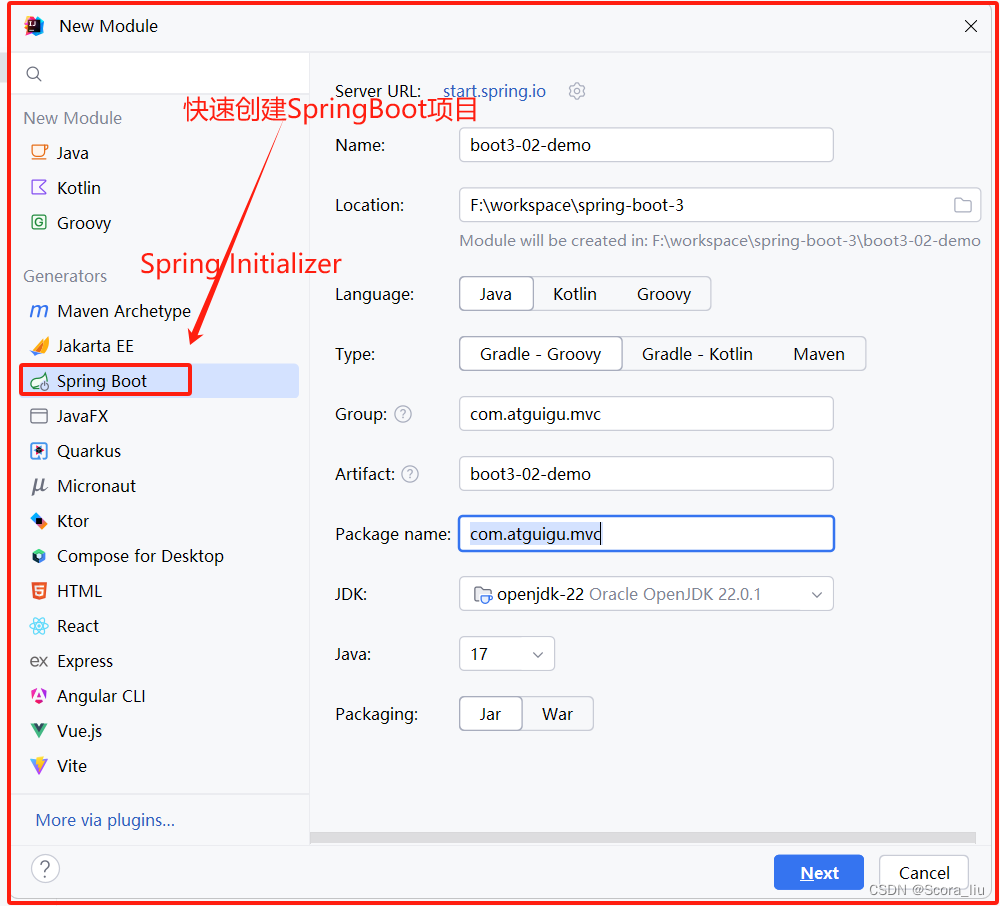Image resolution: width=1000 pixels, height=906 pixels.
Task: Click the Vite lightning icon
Action: click(x=39, y=766)
